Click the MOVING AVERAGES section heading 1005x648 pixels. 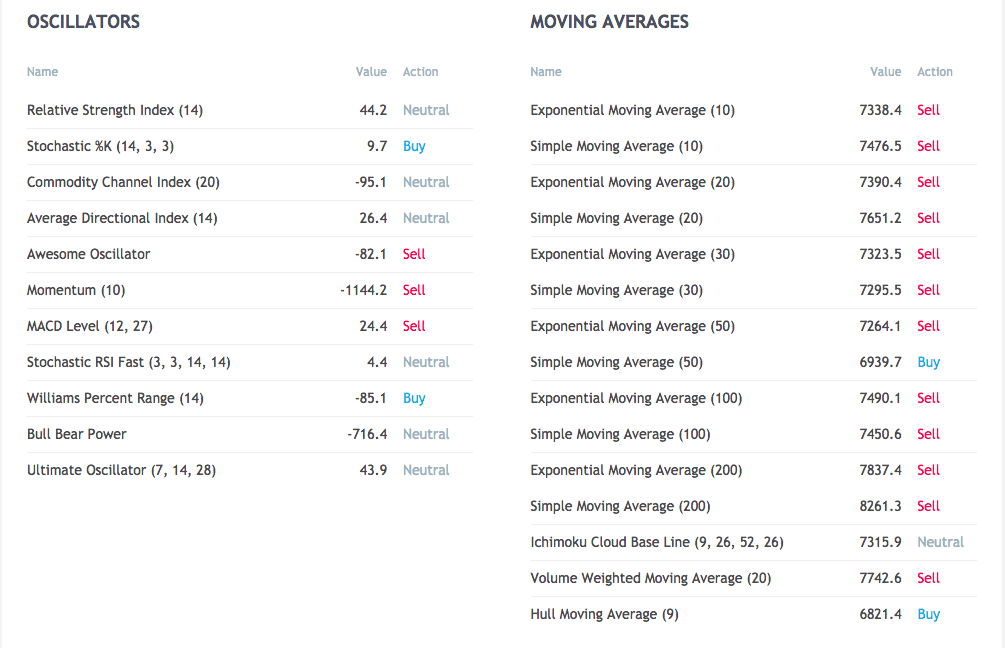click(x=610, y=22)
